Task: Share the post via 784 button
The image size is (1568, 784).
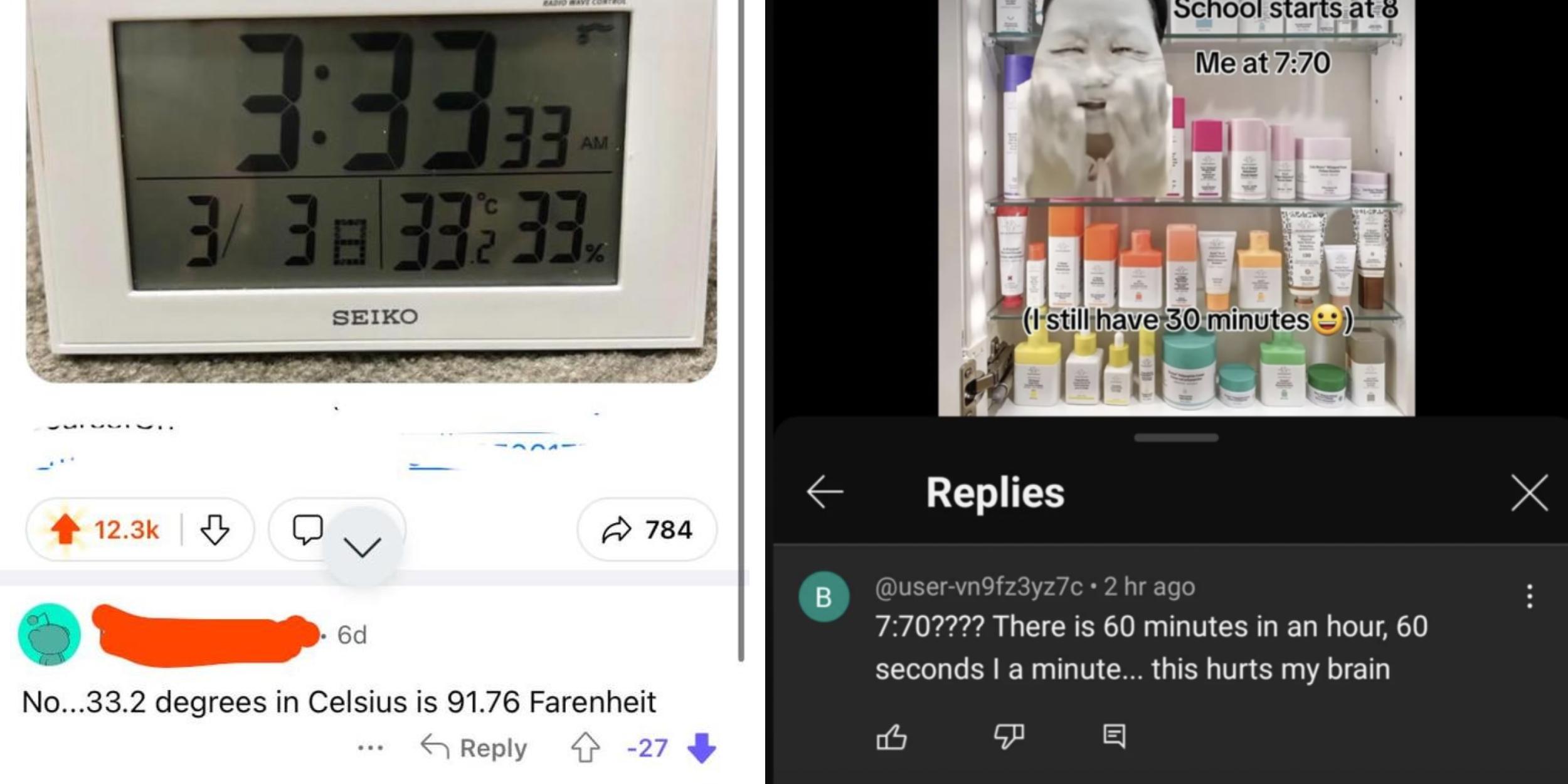Action: click(647, 530)
